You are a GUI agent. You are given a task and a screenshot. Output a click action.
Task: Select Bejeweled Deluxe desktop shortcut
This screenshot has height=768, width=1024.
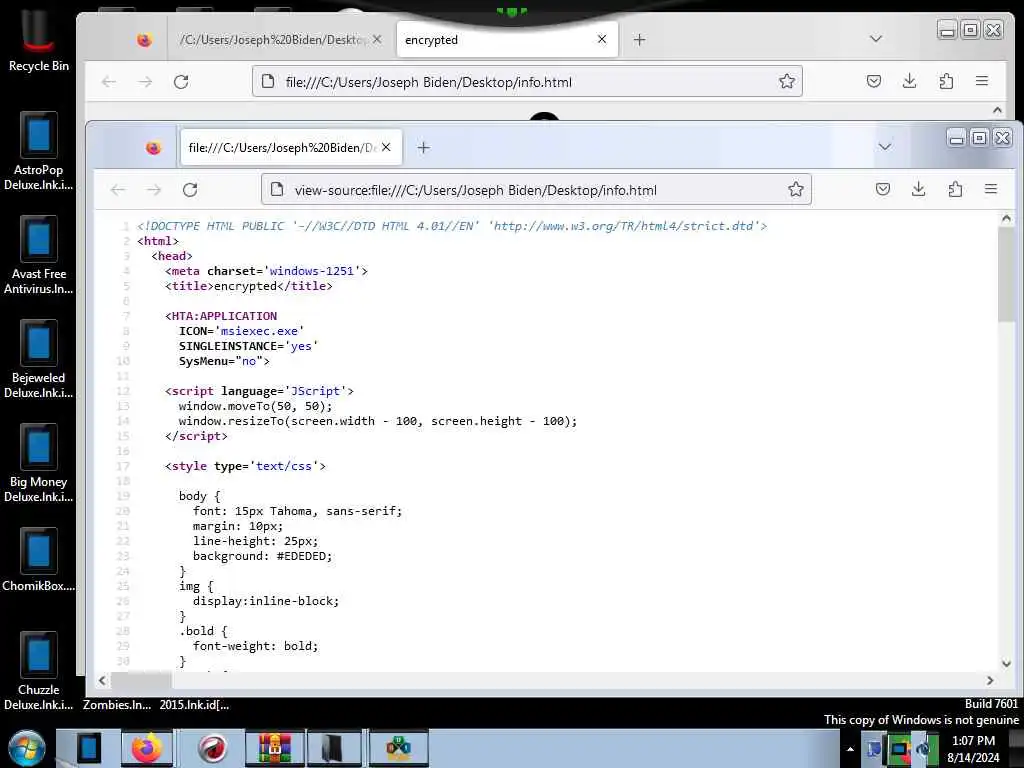(x=38, y=359)
